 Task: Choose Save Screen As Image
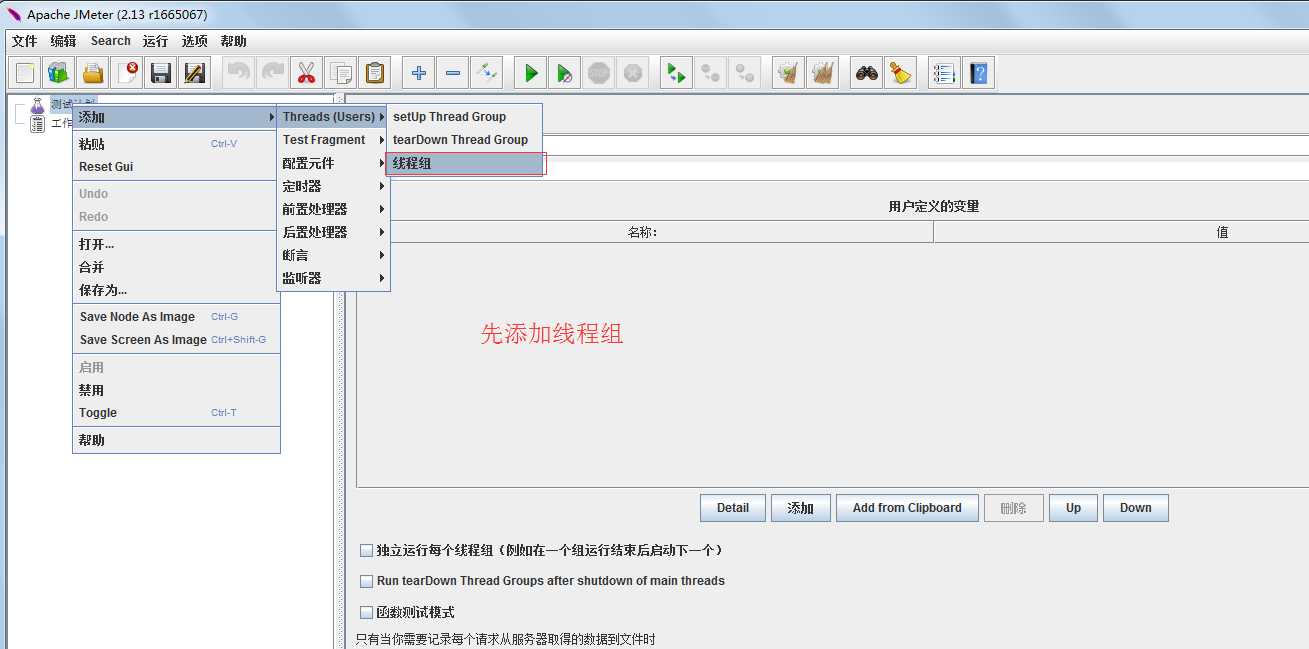(x=176, y=340)
